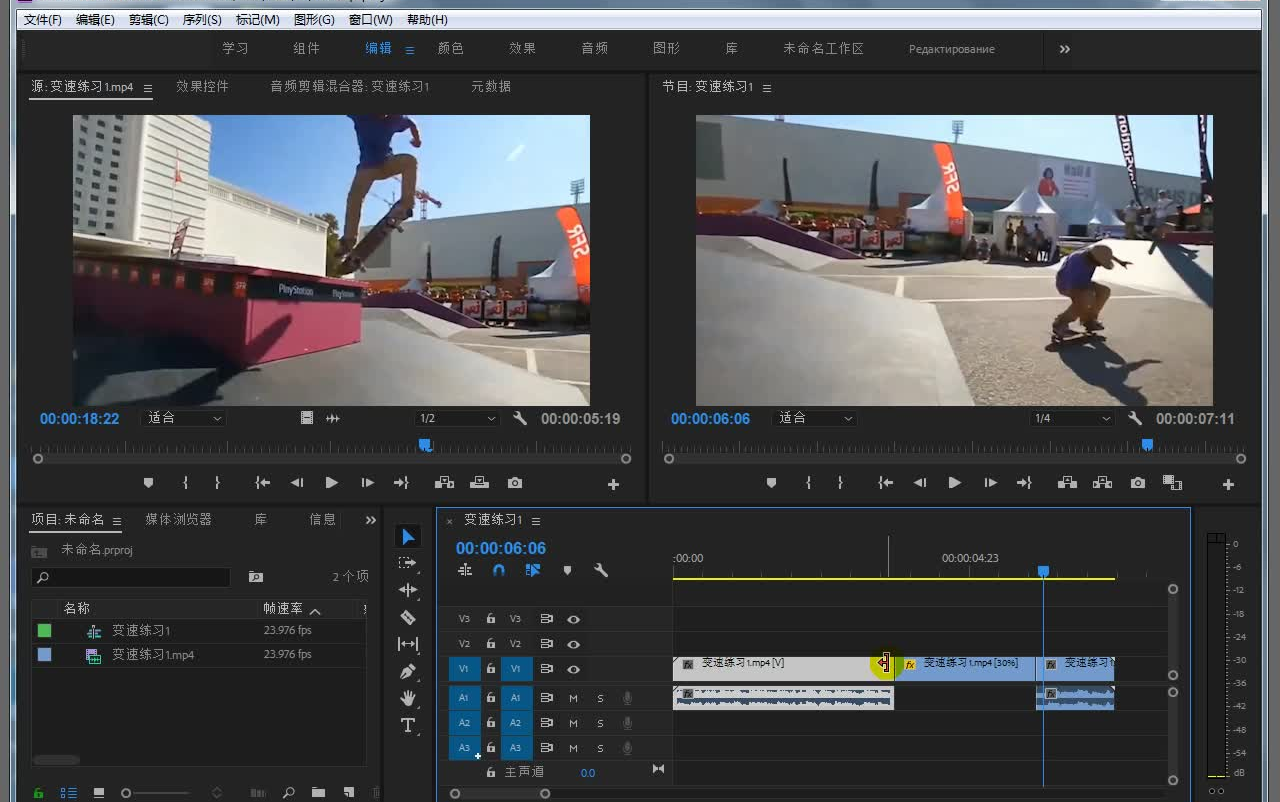1280x802 pixels.
Task: Play the sequence in Program monitor
Action: pyautogui.click(x=954, y=483)
